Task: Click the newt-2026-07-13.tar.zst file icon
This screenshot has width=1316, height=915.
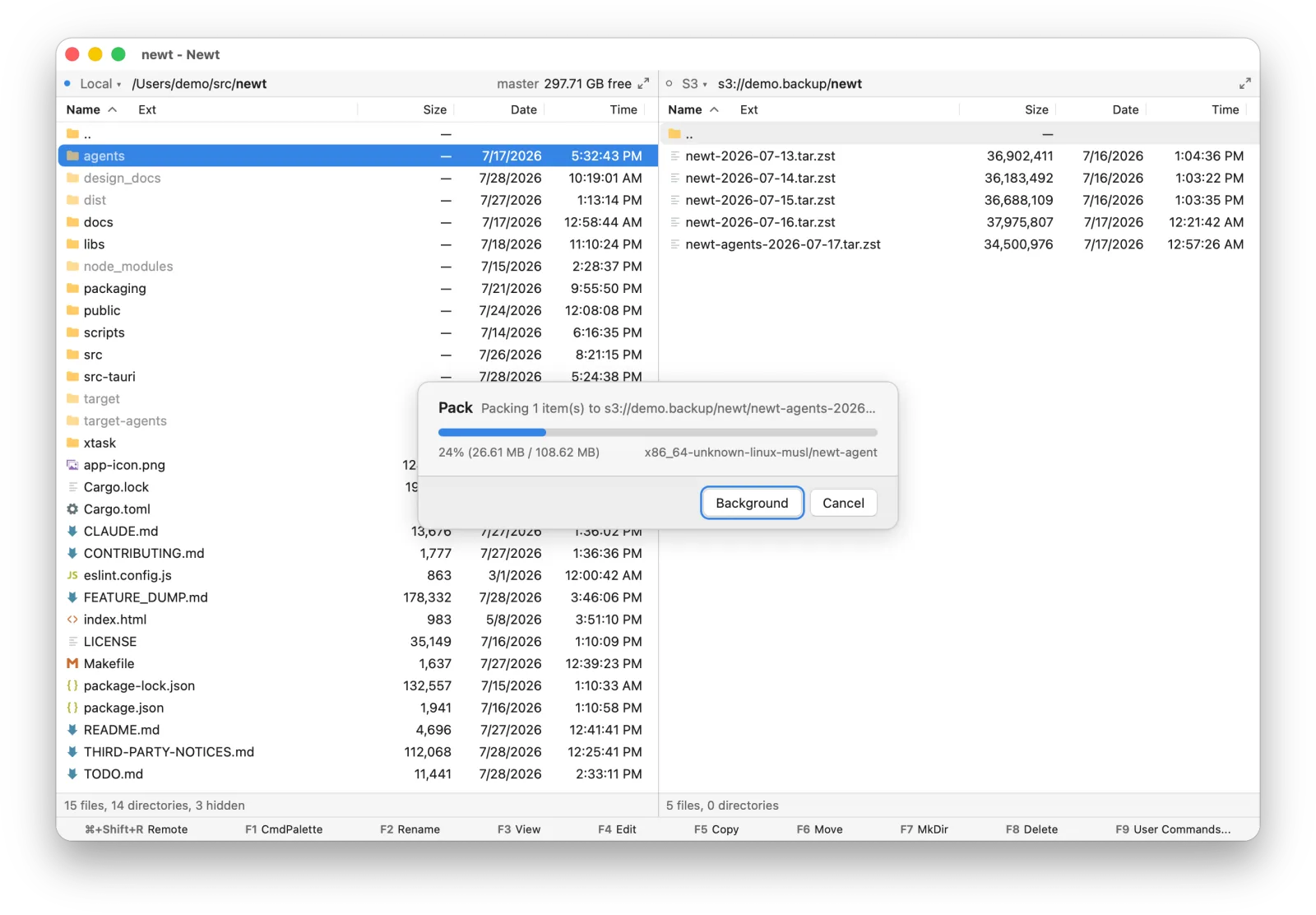Action: [674, 156]
